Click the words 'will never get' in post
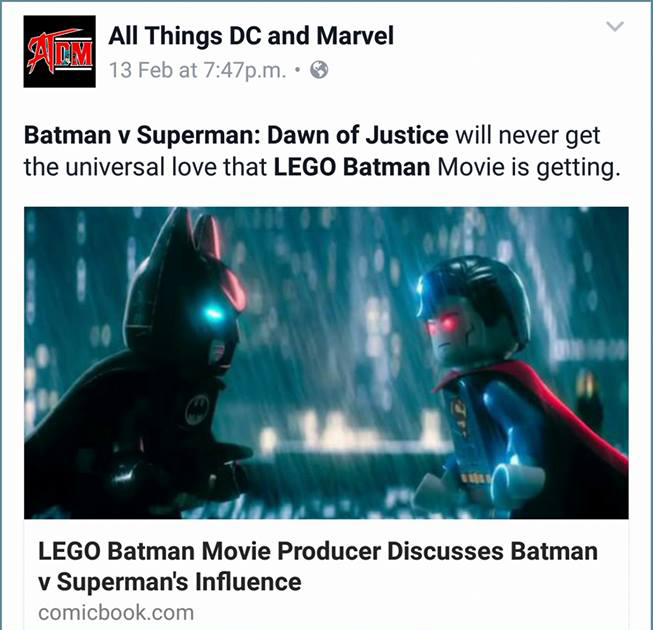 tap(528, 135)
